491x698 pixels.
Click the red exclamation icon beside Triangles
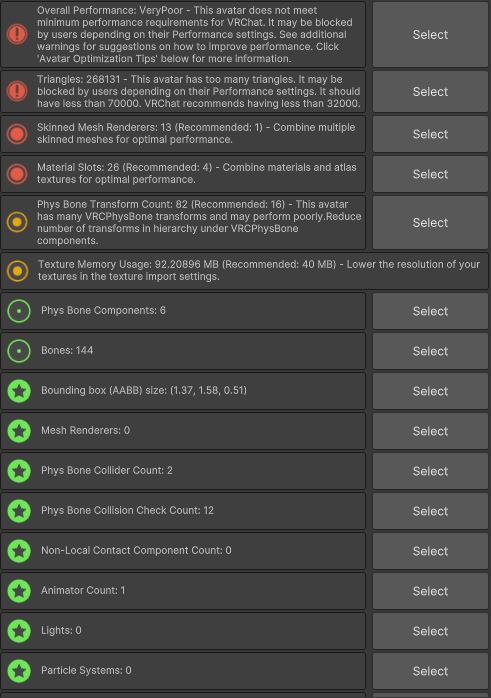[17, 91]
